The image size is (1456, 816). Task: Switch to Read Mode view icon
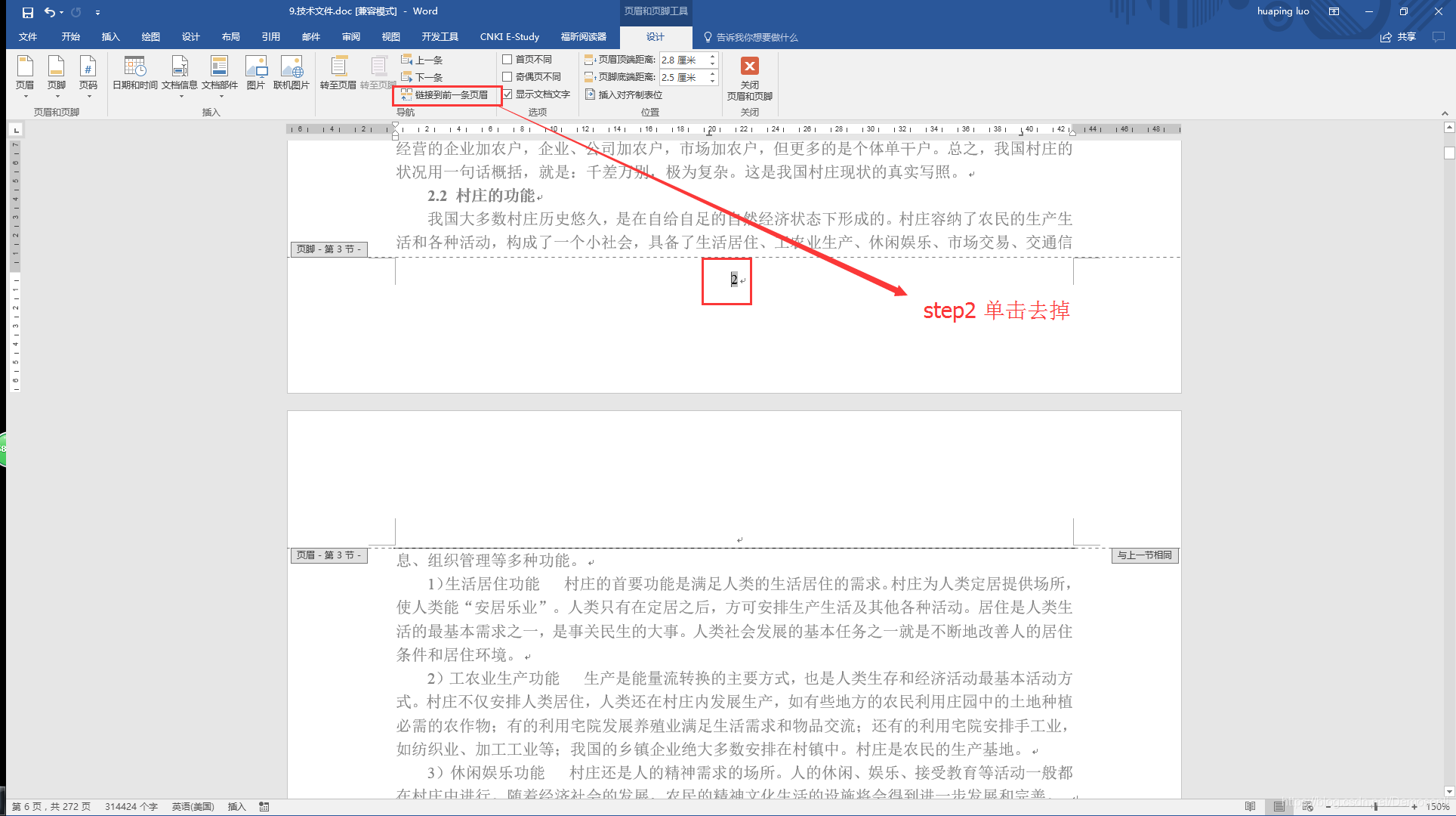click(x=1250, y=807)
